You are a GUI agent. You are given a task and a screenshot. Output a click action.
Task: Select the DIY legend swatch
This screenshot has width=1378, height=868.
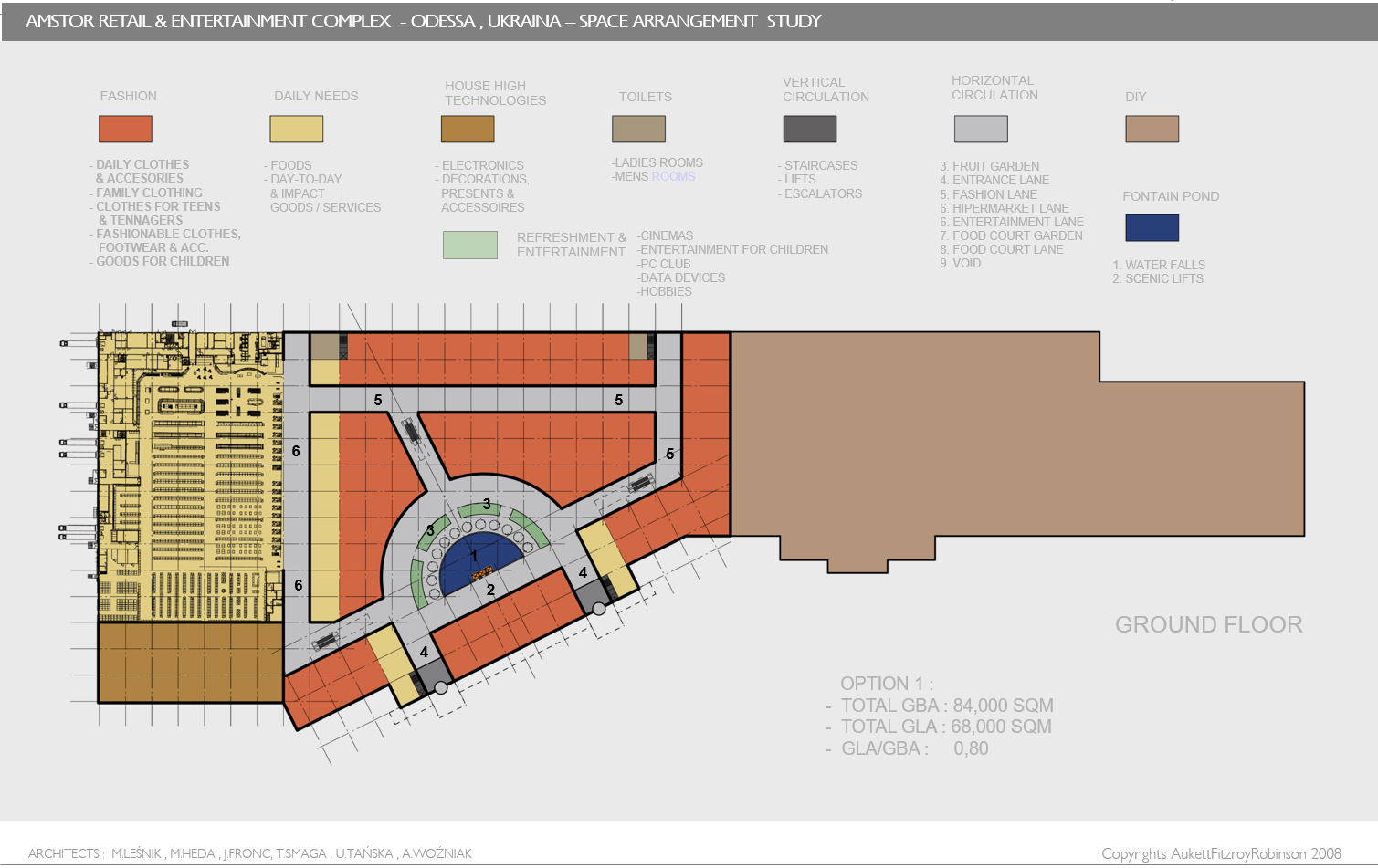1152,129
